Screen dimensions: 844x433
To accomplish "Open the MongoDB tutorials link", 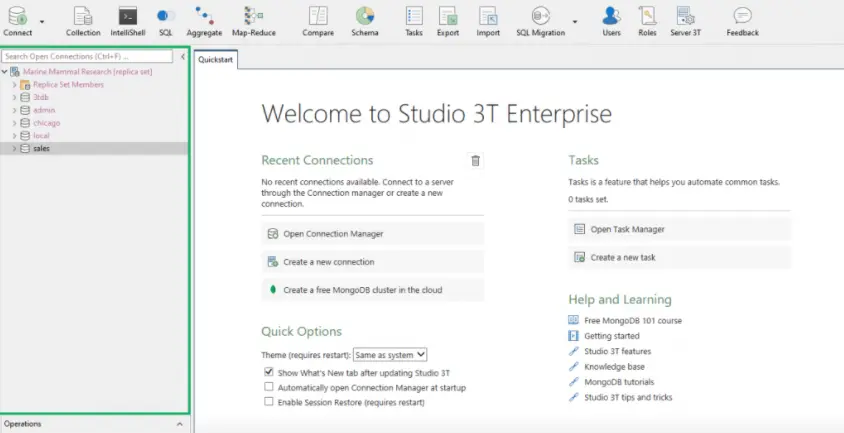I will tap(619, 382).
